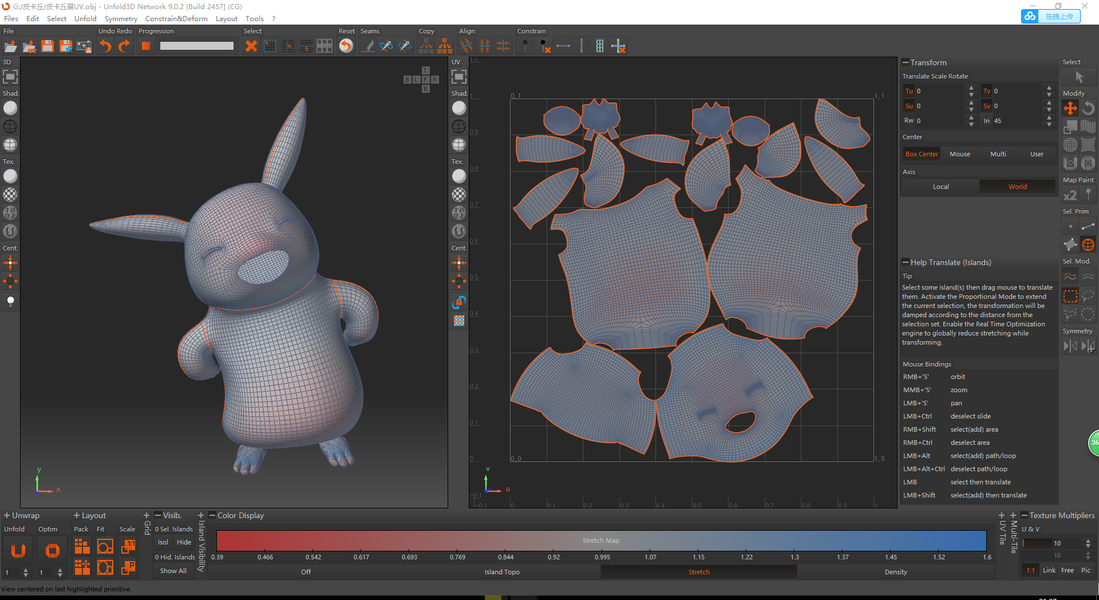This screenshot has height=600, width=1099.
Task: Click the Undo arrow icon
Action: 105,46
